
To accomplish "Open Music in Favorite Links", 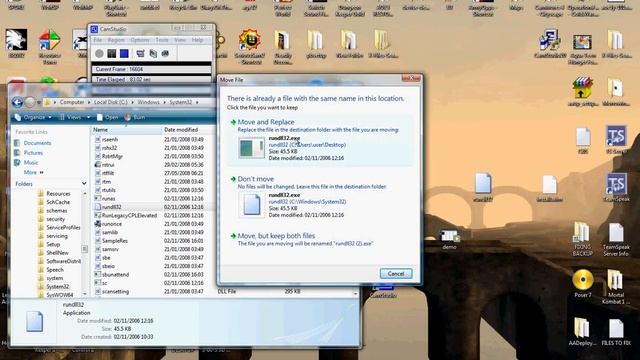I will 31,162.
